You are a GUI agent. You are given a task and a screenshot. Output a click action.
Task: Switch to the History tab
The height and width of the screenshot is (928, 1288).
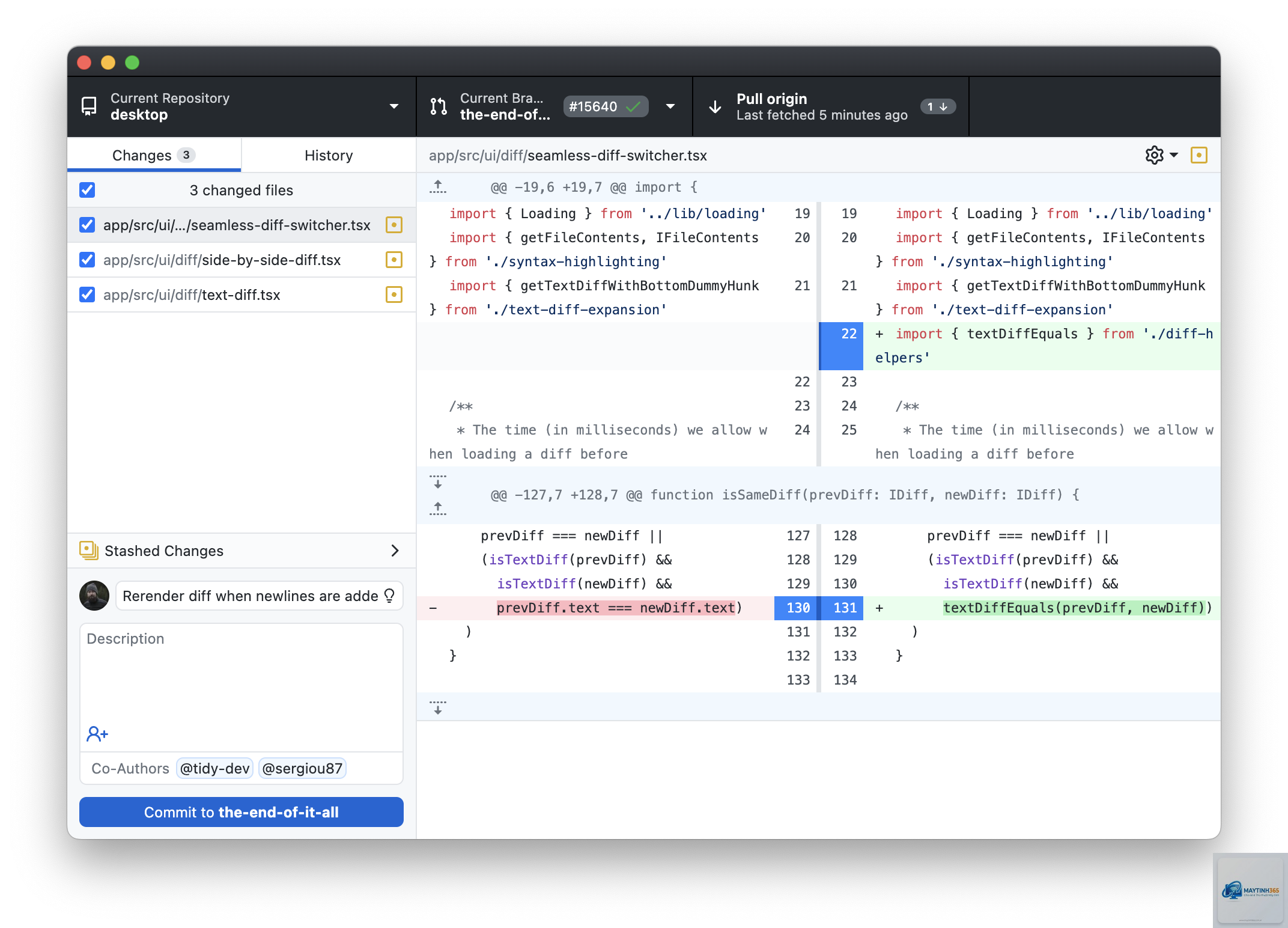[329, 155]
